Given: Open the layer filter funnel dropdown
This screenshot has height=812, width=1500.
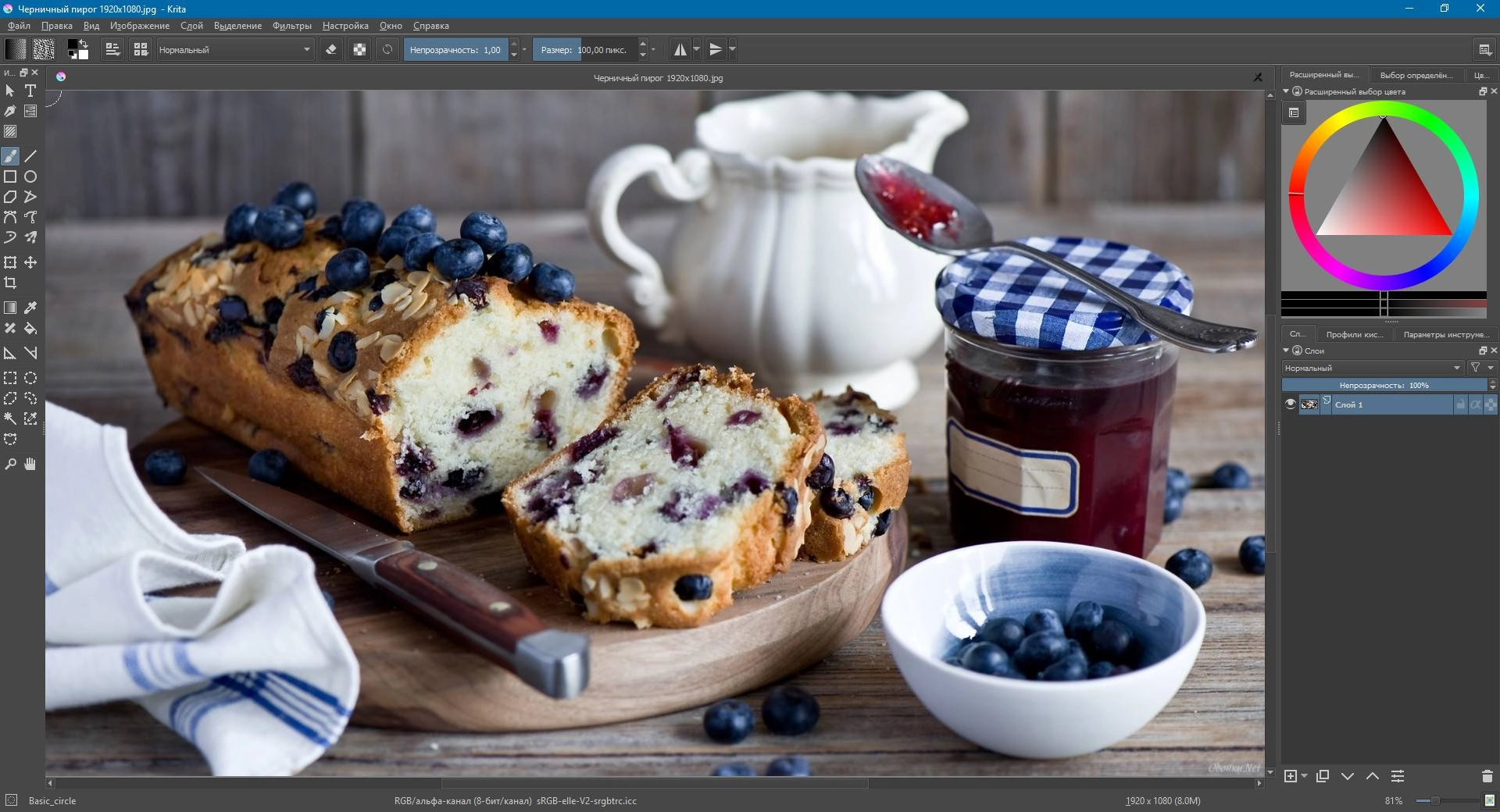Looking at the screenshot, I should point(1481,368).
